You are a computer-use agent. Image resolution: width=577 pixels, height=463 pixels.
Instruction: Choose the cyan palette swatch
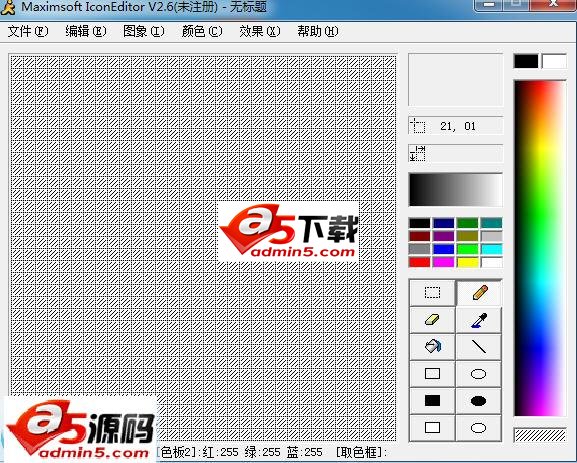[x=491, y=249]
